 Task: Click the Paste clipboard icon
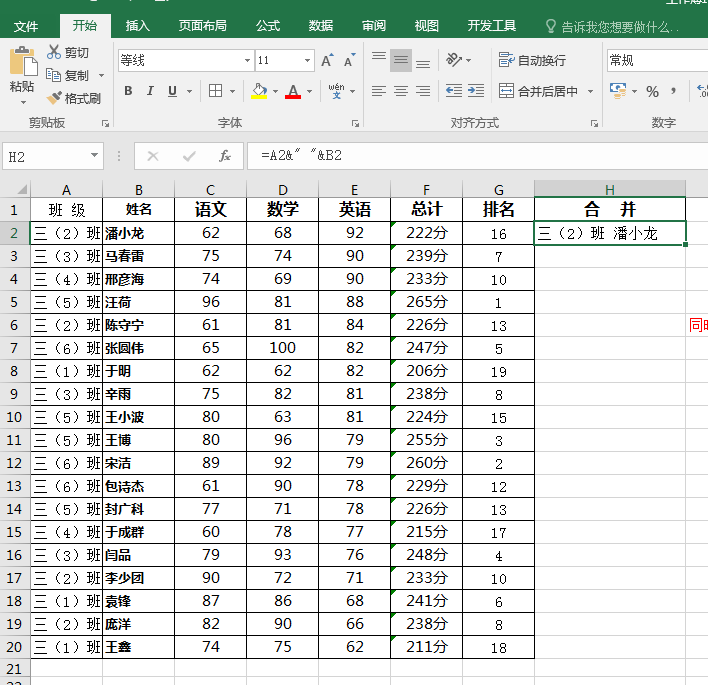(23, 61)
